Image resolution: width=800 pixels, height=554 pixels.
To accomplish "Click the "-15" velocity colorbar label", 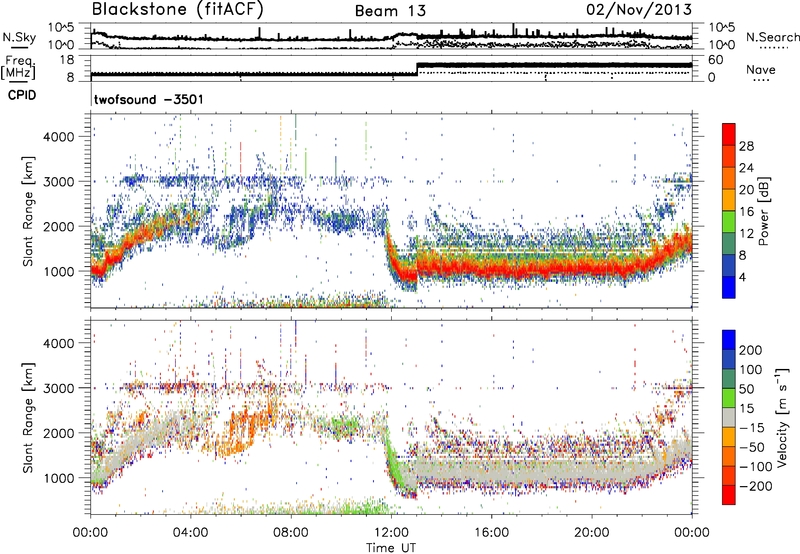I will [751, 427].
